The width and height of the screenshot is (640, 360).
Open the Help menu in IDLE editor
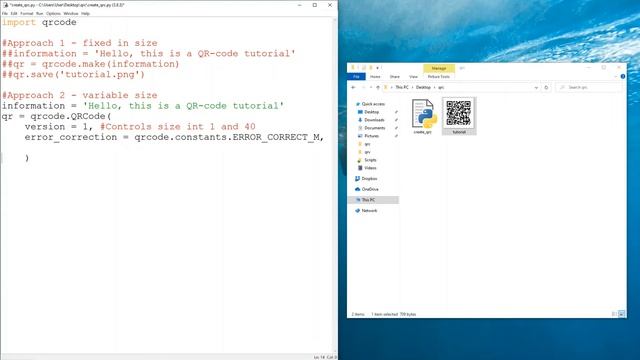pos(85,13)
